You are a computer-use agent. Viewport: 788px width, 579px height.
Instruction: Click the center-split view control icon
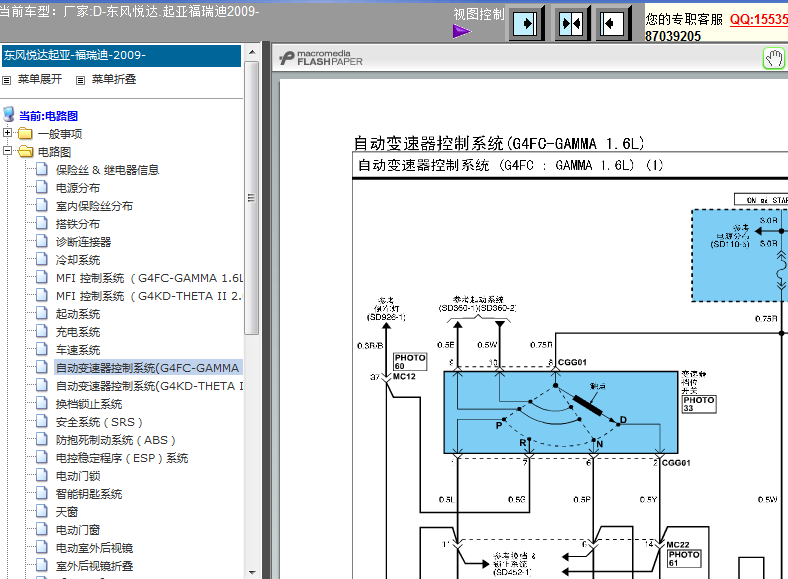click(x=571, y=24)
